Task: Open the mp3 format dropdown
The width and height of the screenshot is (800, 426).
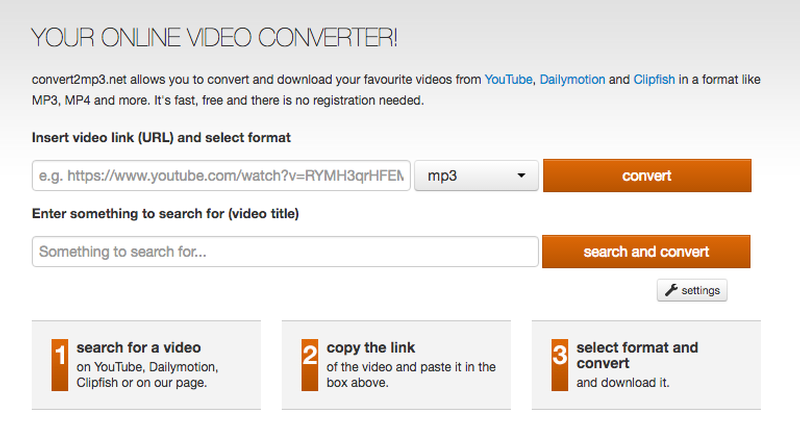Action: click(x=477, y=176)
